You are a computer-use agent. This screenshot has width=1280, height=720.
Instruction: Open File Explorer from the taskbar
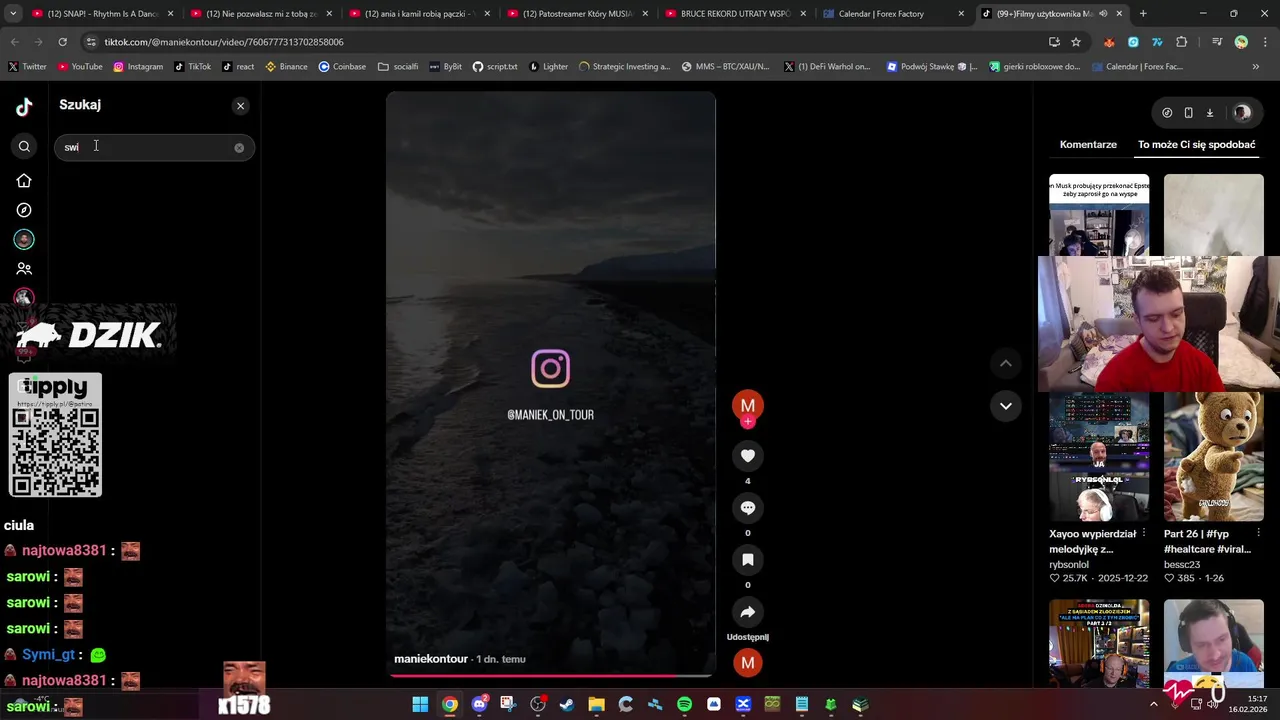click(x=596, y=705)
